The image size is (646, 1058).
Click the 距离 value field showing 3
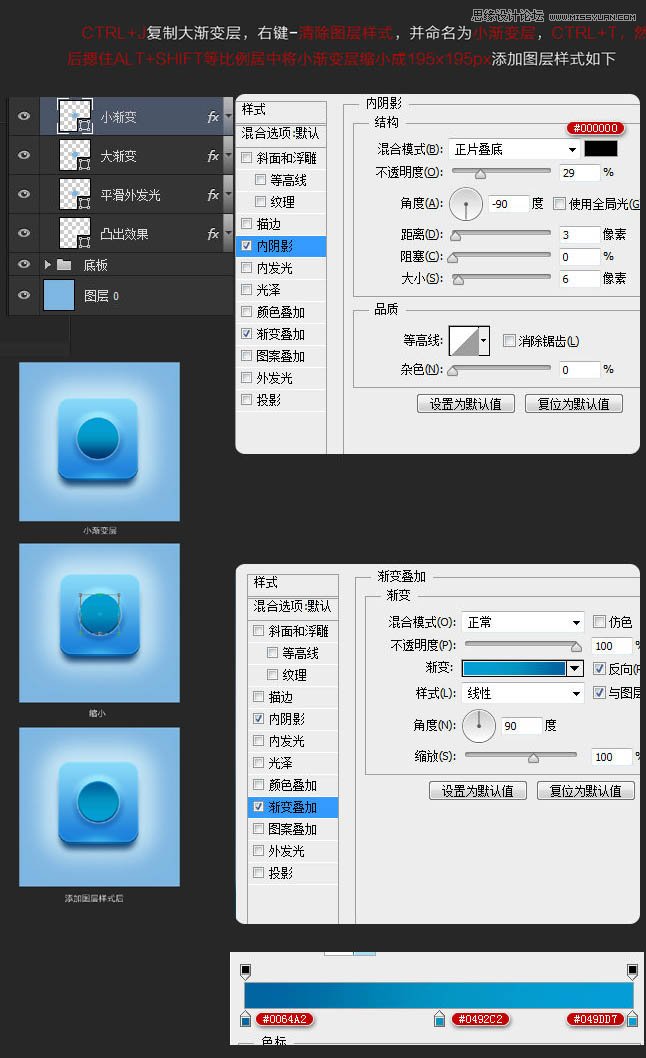click(x=579, y=235)
